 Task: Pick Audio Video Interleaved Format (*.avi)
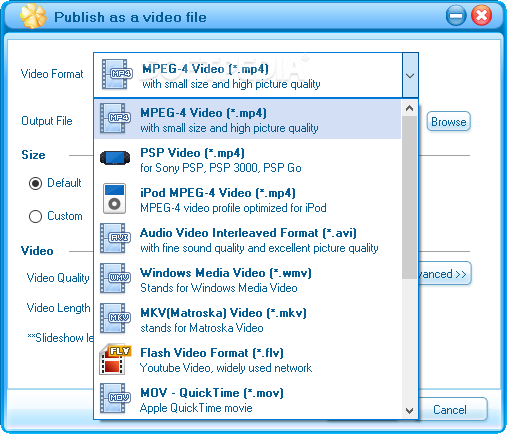tap(247, 239)
